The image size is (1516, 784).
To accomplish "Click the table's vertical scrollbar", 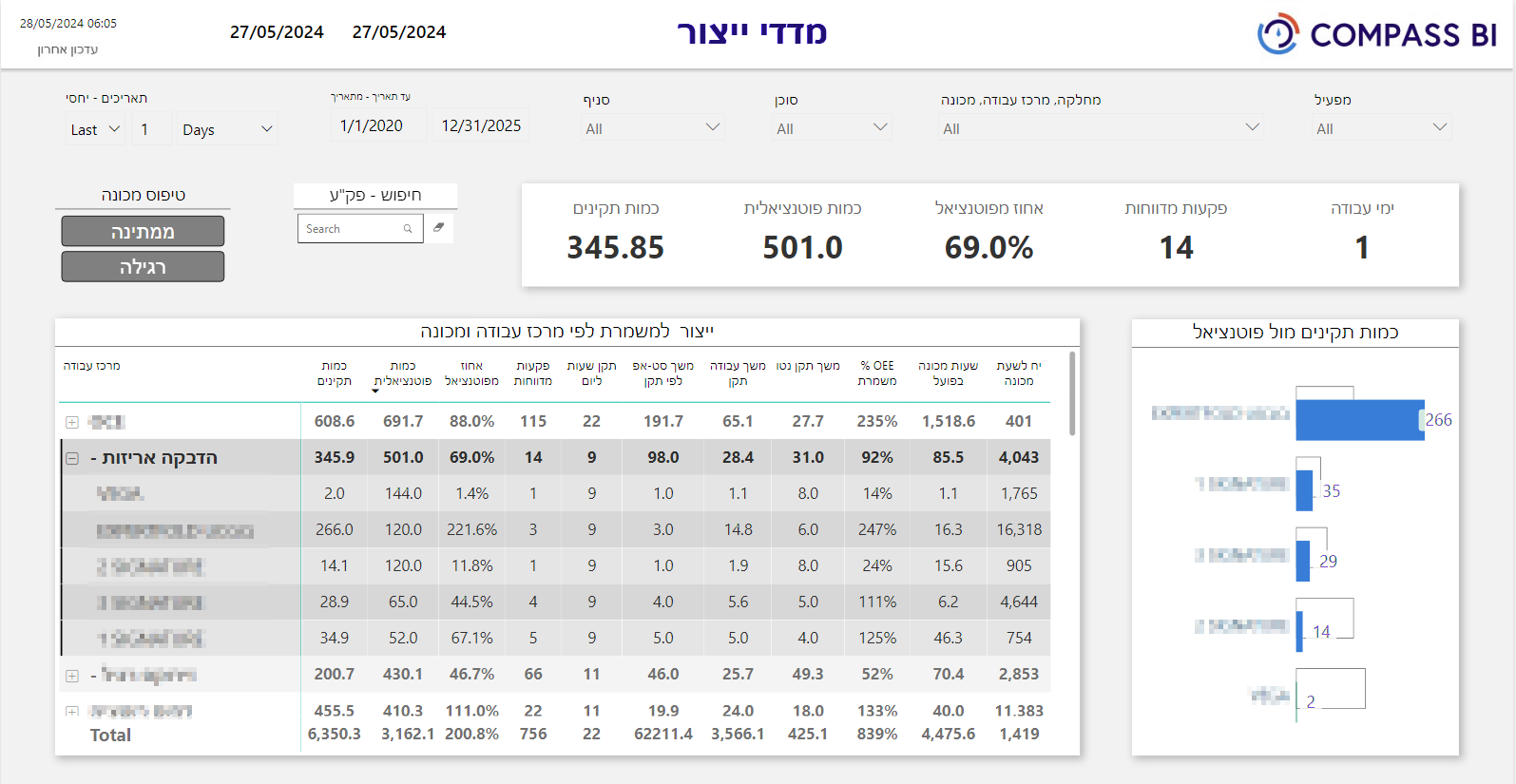I will [1072, 393].
